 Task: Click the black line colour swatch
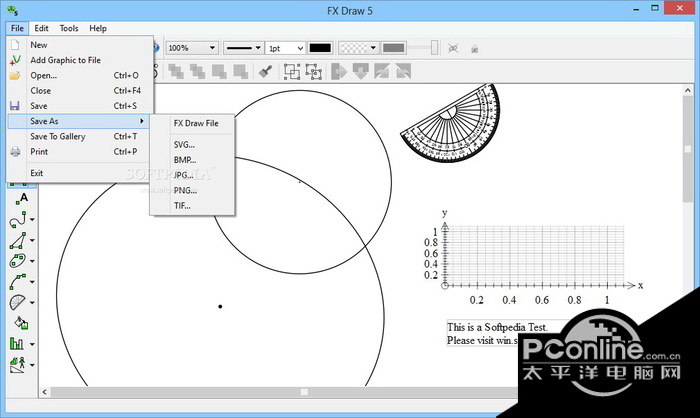click(320, 48)
